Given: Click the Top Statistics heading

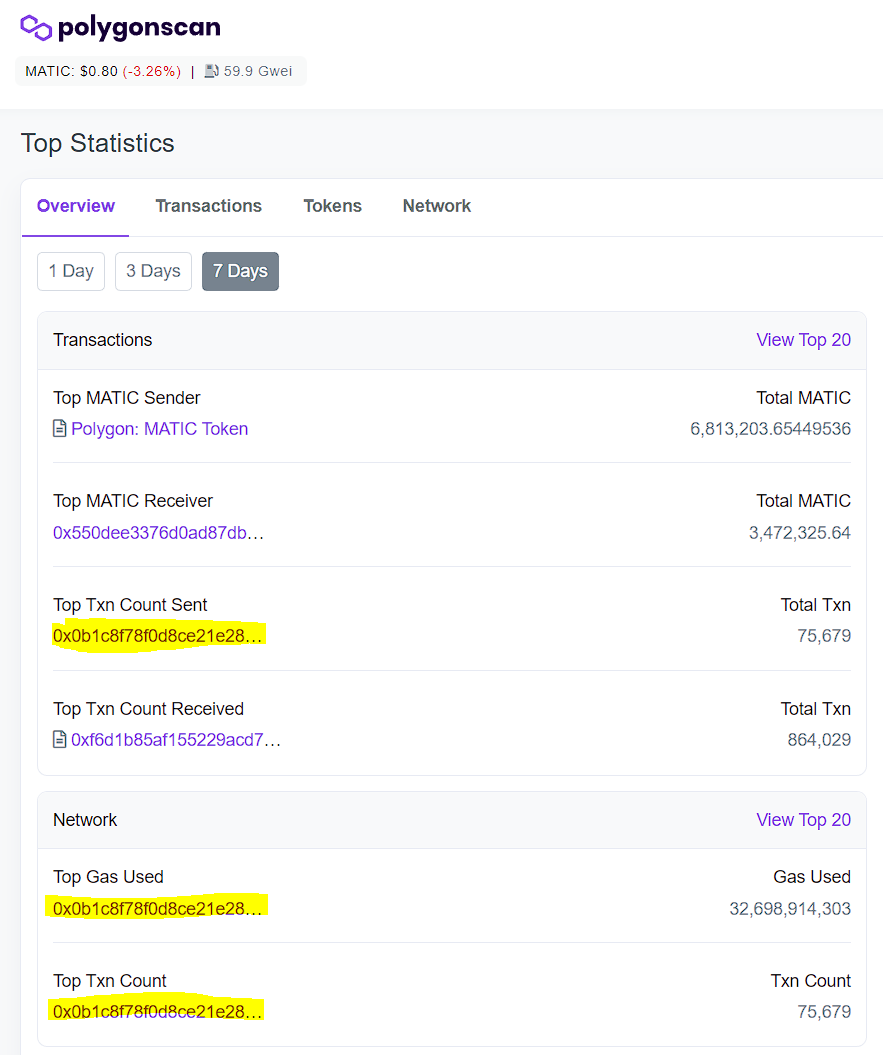Looking at the screenshot, I should click(98, 143).
